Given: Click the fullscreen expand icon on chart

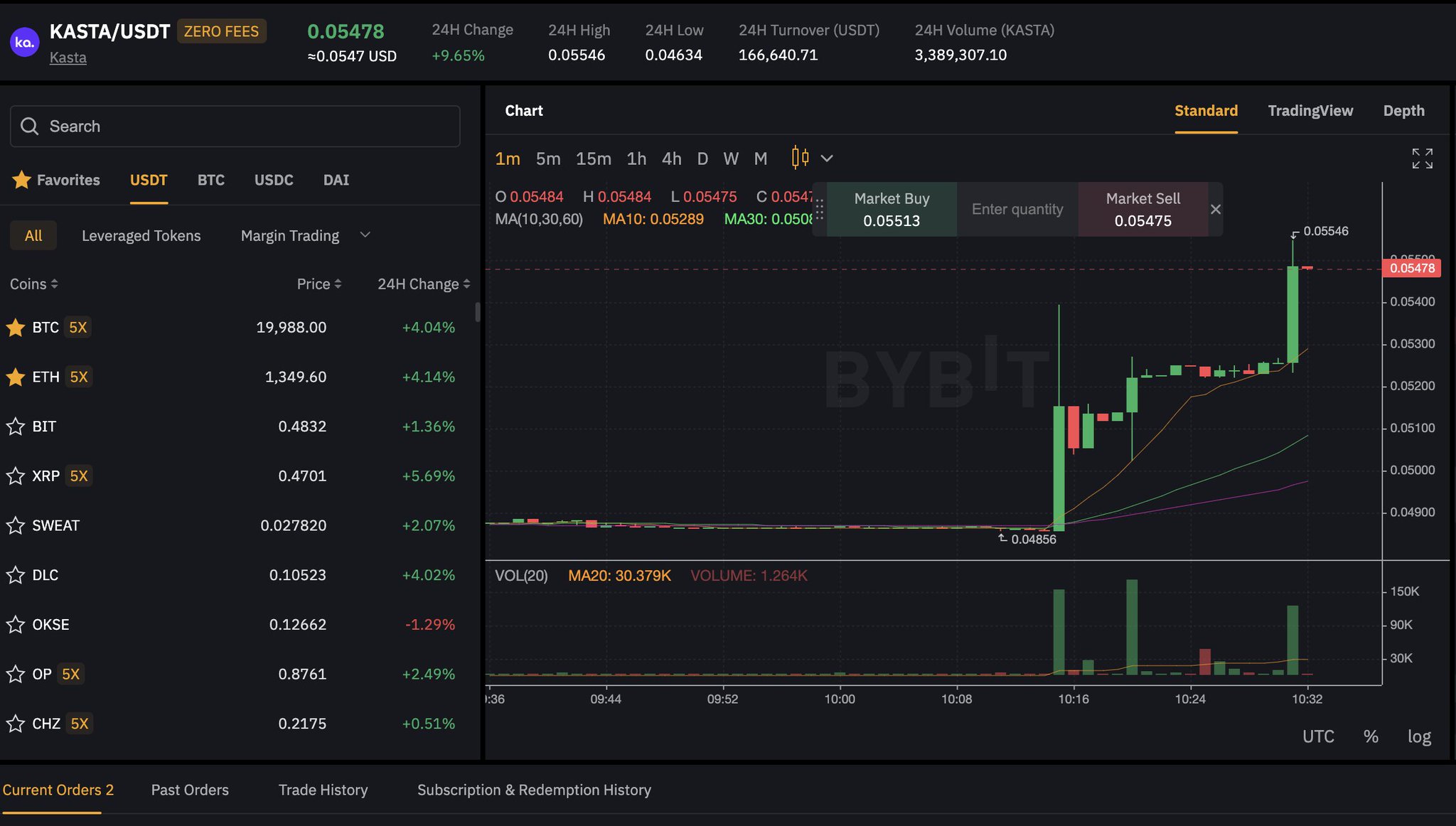Looking at the screenshot, I should tap(1422, 159).
